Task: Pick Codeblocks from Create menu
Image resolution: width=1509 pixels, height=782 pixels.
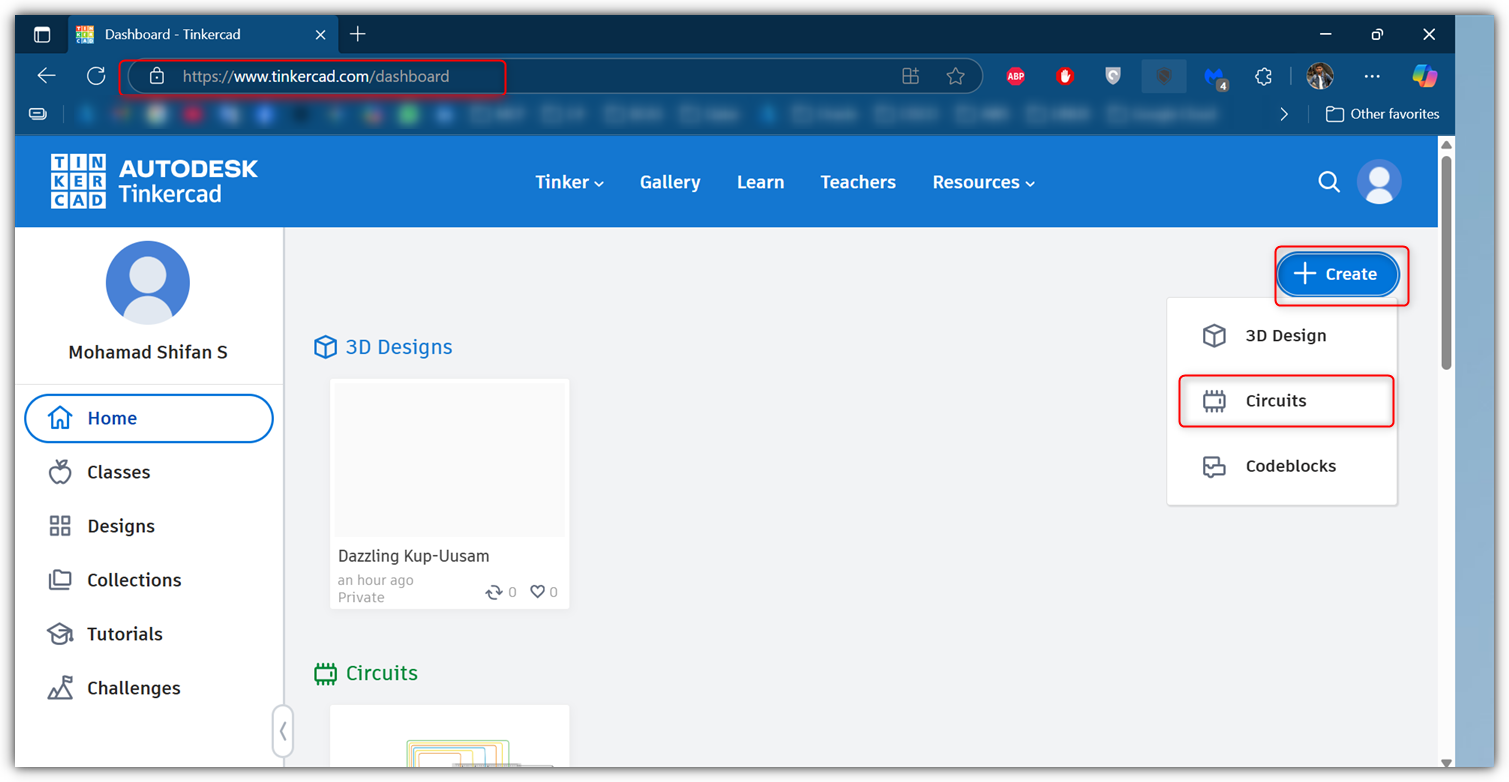Action: tap(1282, 466)
